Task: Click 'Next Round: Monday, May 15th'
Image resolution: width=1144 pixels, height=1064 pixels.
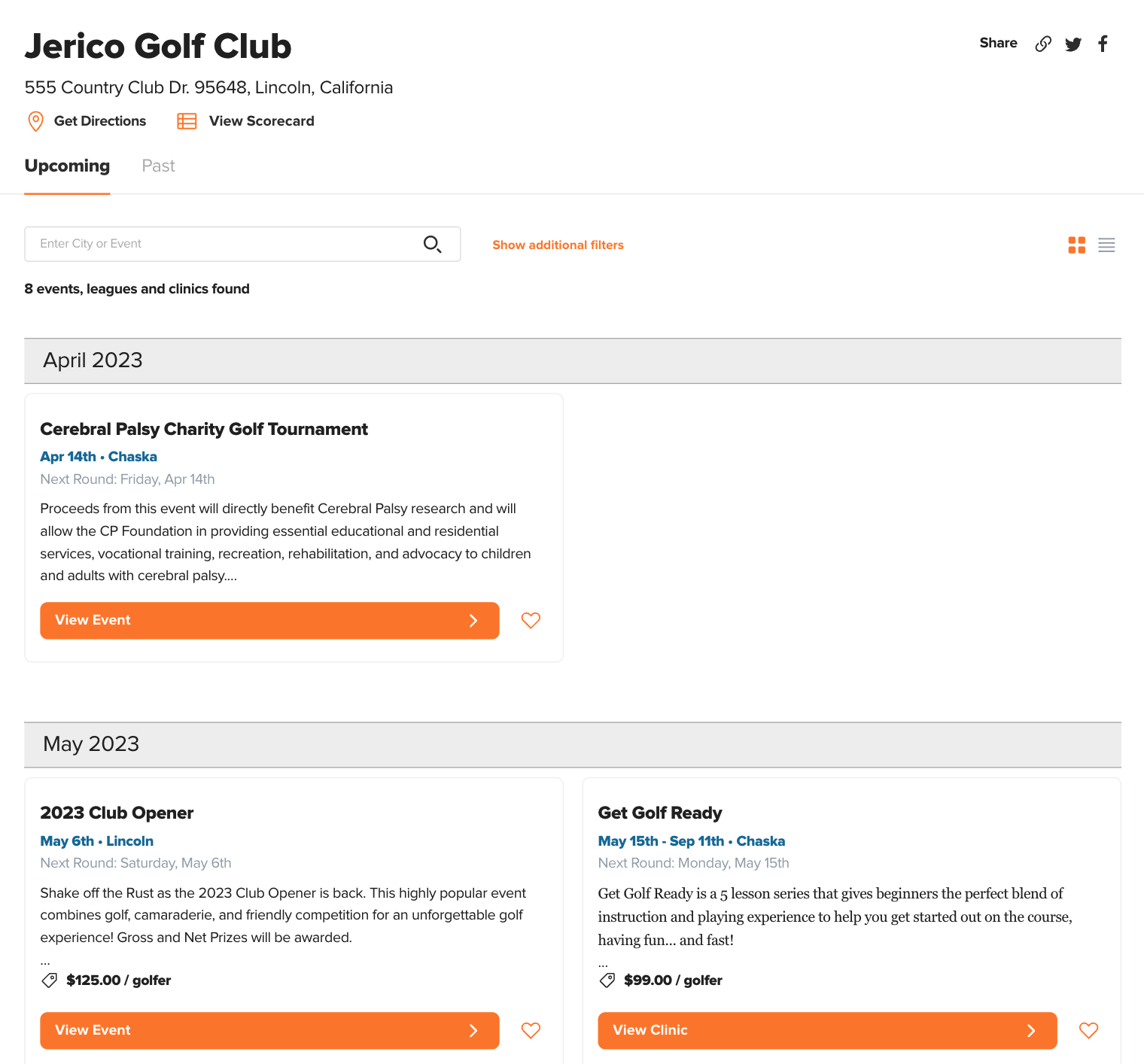Action: (693, 863)
